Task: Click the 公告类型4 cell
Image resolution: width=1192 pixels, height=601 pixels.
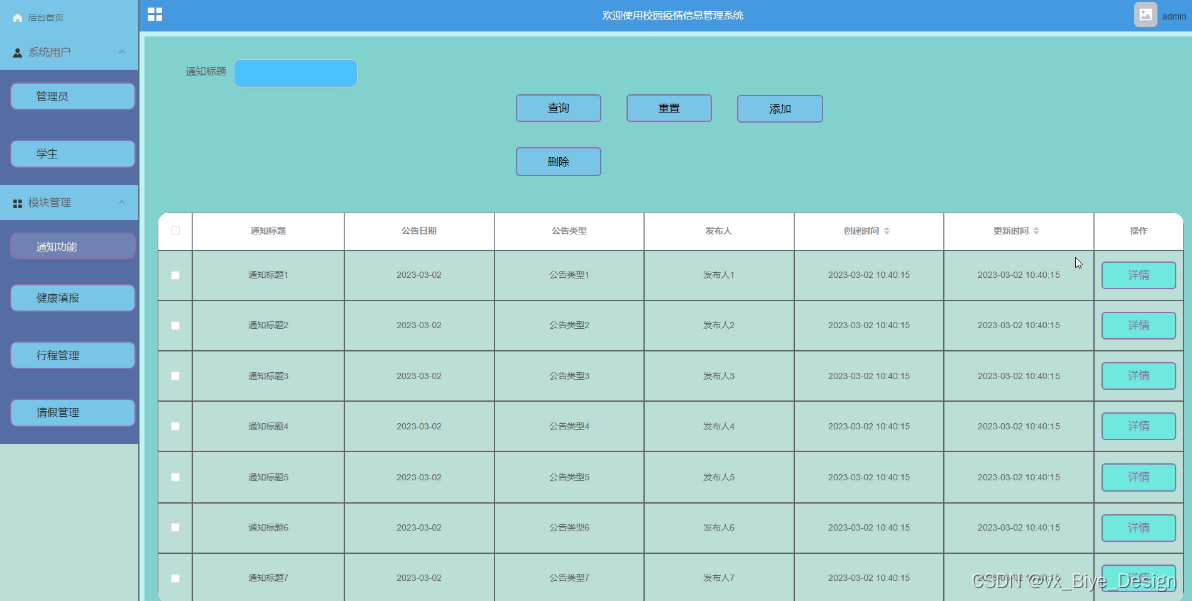Action: point(569,426)
